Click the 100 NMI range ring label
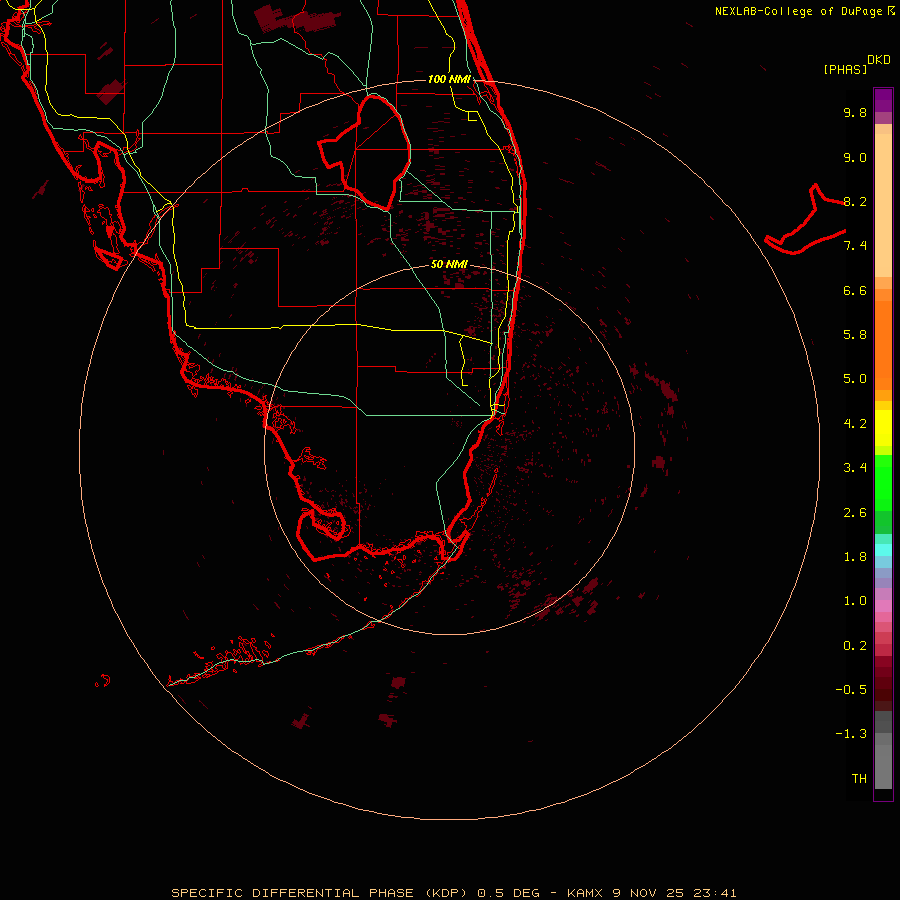This screenshot has height=900, width=900. coord(449,79)
